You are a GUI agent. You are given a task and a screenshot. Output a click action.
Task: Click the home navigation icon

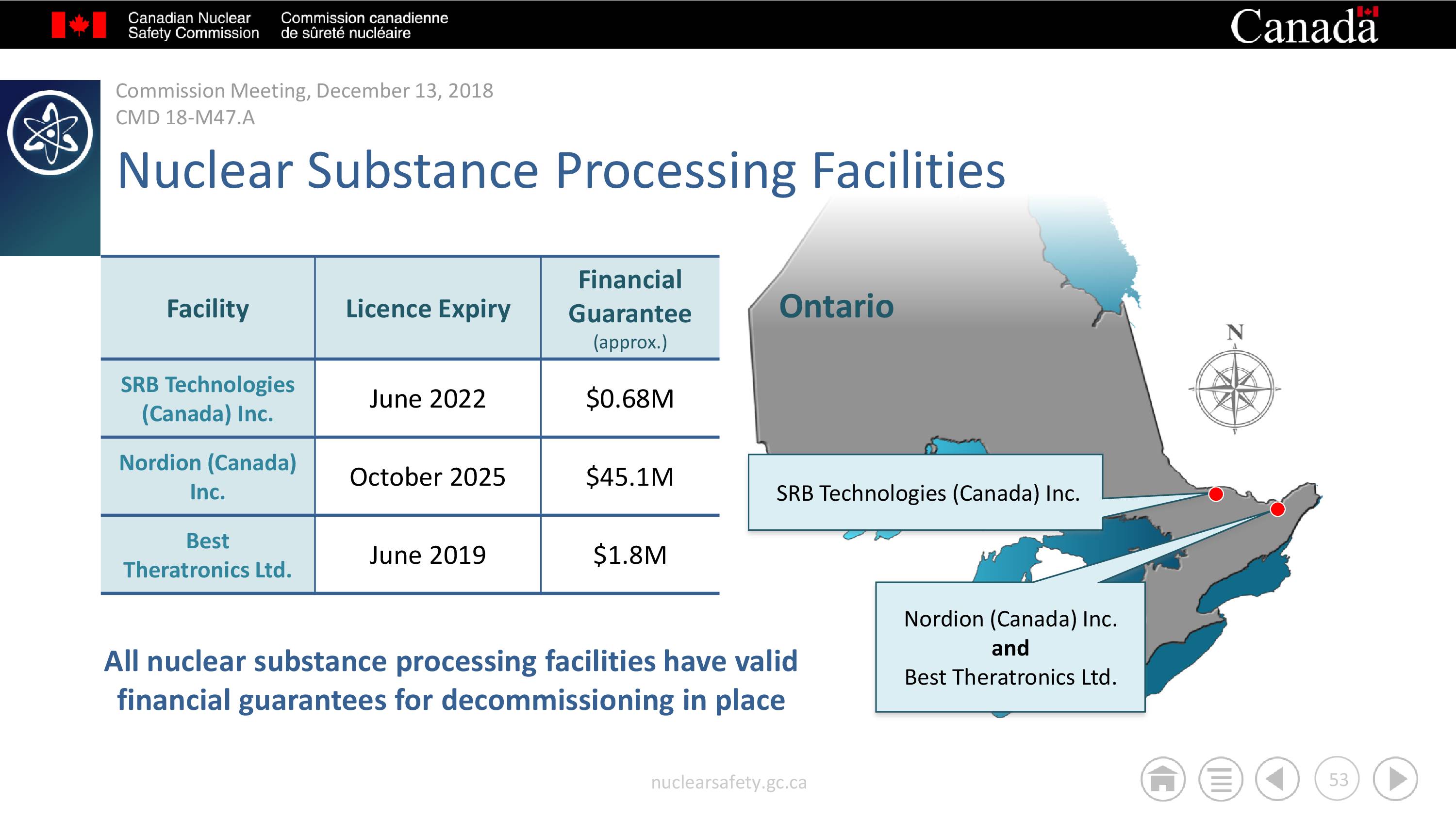pos(1163,779)
